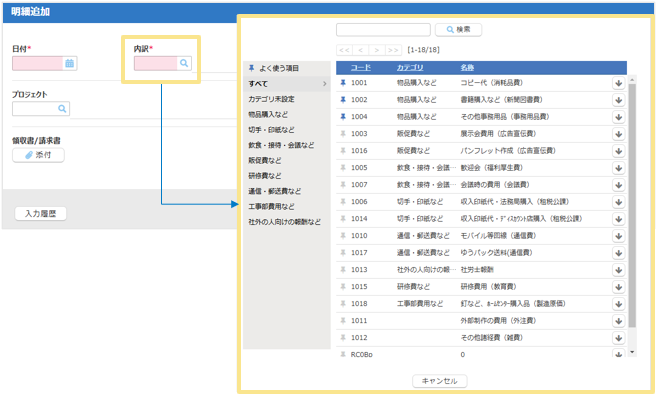Click the magnifier icon in 内訳 field
This screenshot has height=400, width=658.
(184, 63)
